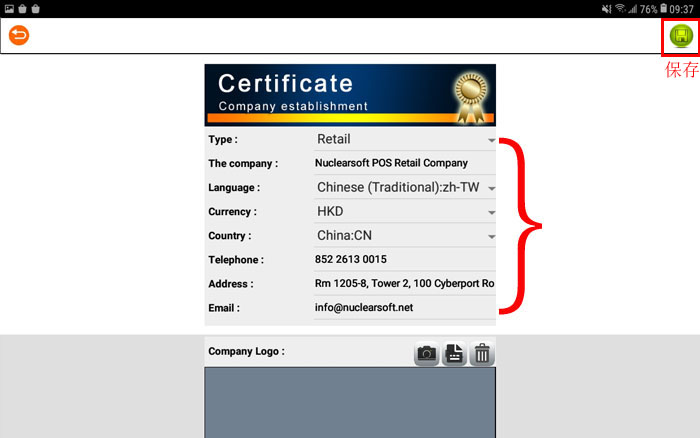Screen dimensions: 700x438
Task: Tap the 'Language :' label
Action: (234, 188)
